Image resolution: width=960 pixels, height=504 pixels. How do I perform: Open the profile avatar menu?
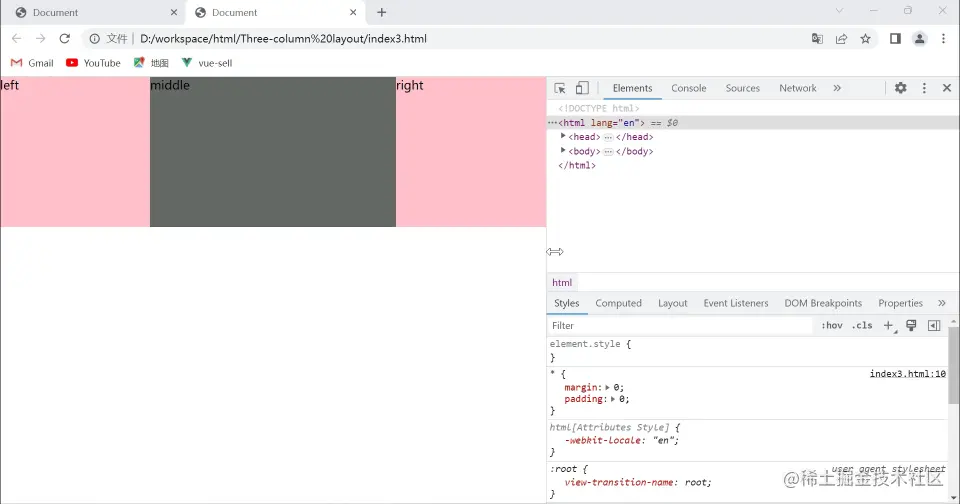coord(920,39)
